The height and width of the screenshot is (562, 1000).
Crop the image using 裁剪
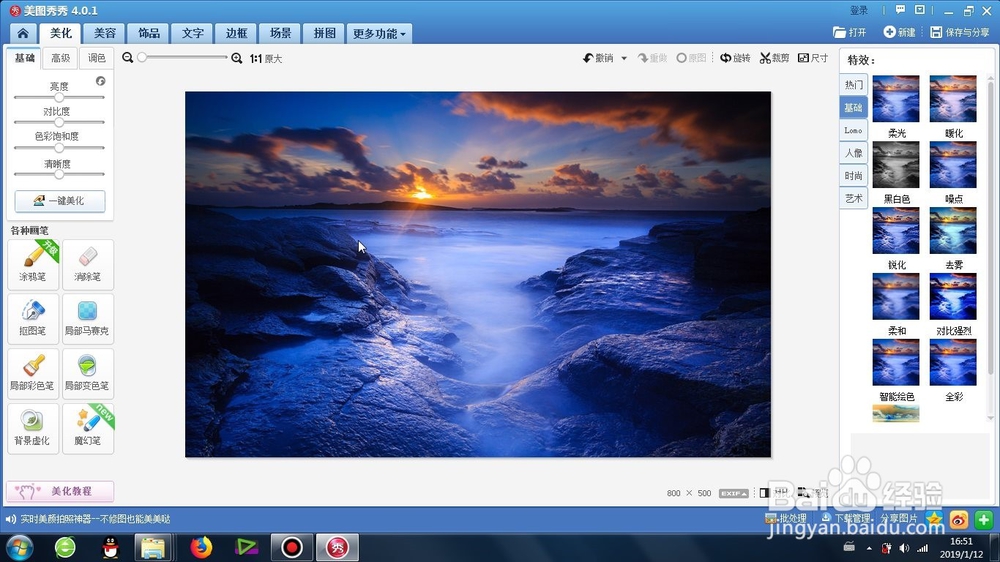(774, 58)
